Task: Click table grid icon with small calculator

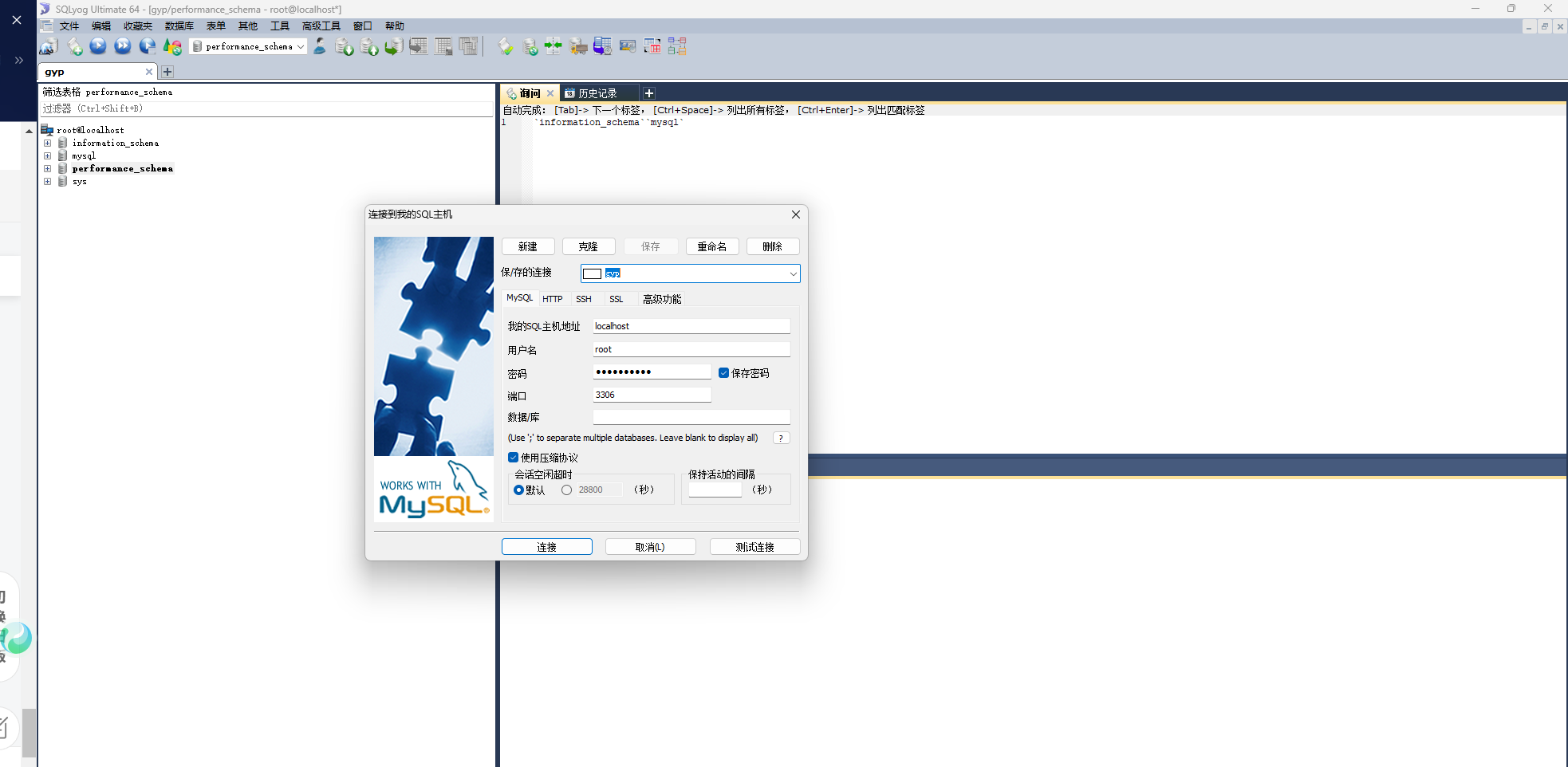Action: coord(443,46)
